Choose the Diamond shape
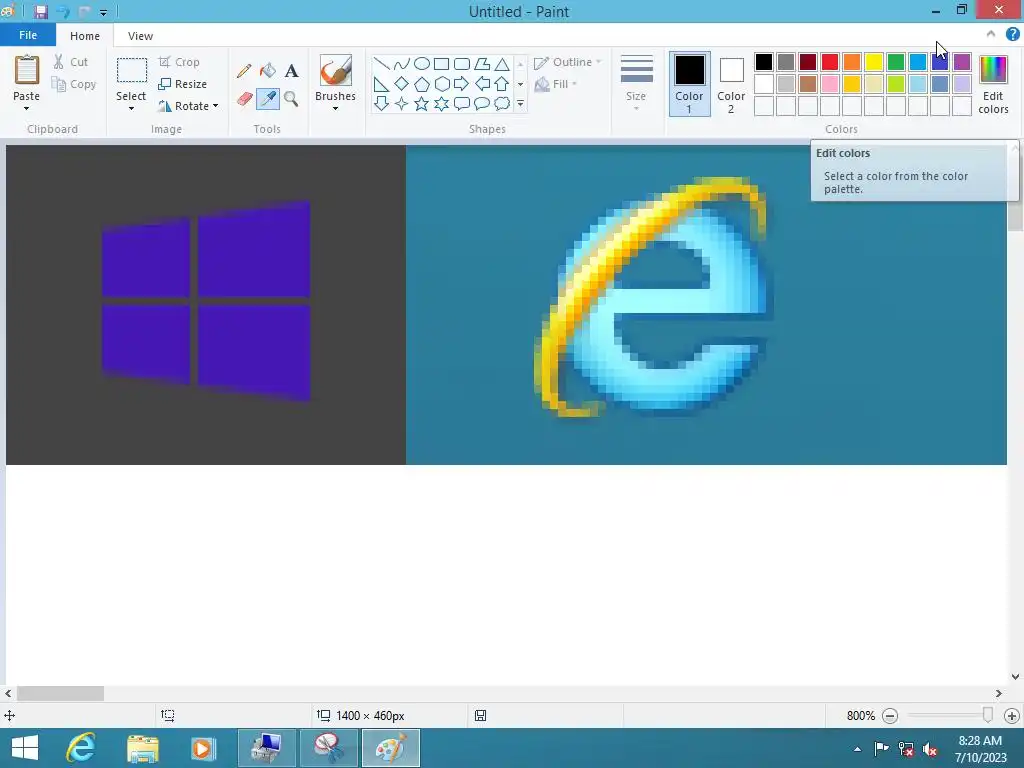This screenshot has width=1024, height=768. pos(402,84)
